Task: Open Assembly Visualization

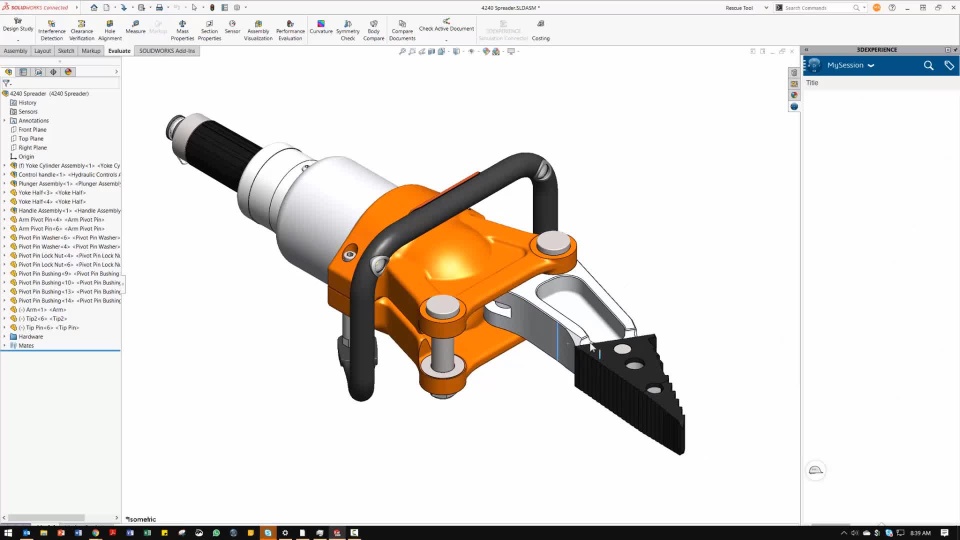Action: (258, 31)
